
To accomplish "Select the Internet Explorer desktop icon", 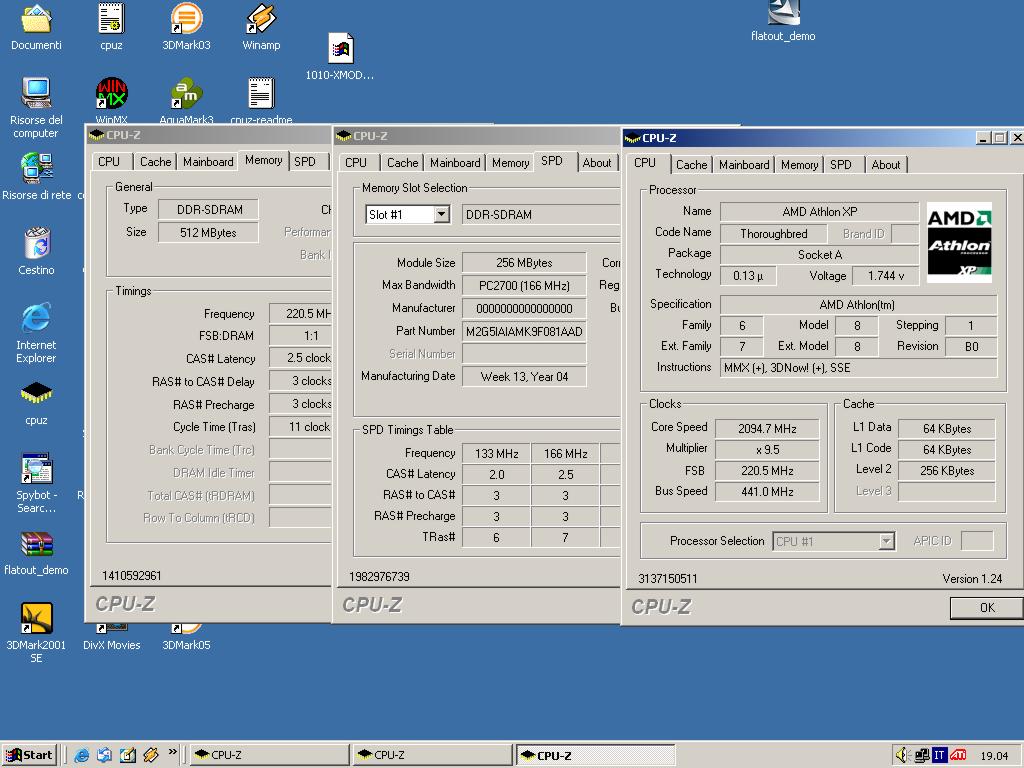I will click(x=37, y=318).
